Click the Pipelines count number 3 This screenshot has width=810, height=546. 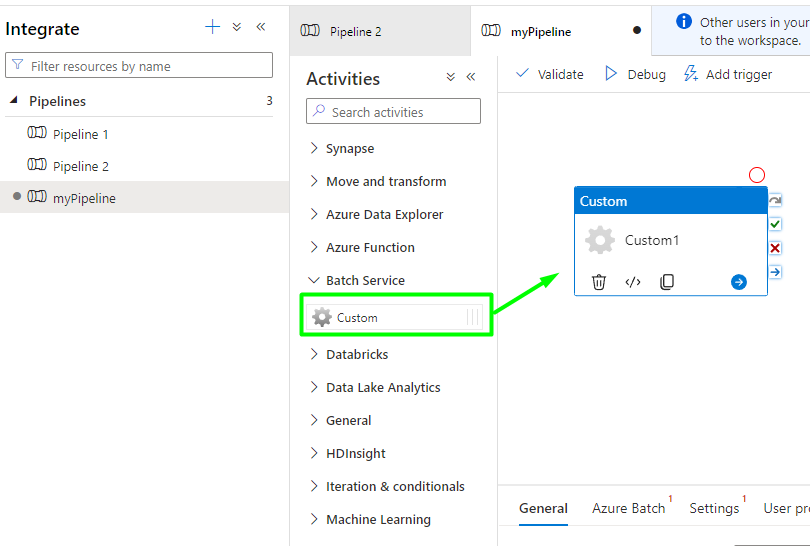(269, 100)
